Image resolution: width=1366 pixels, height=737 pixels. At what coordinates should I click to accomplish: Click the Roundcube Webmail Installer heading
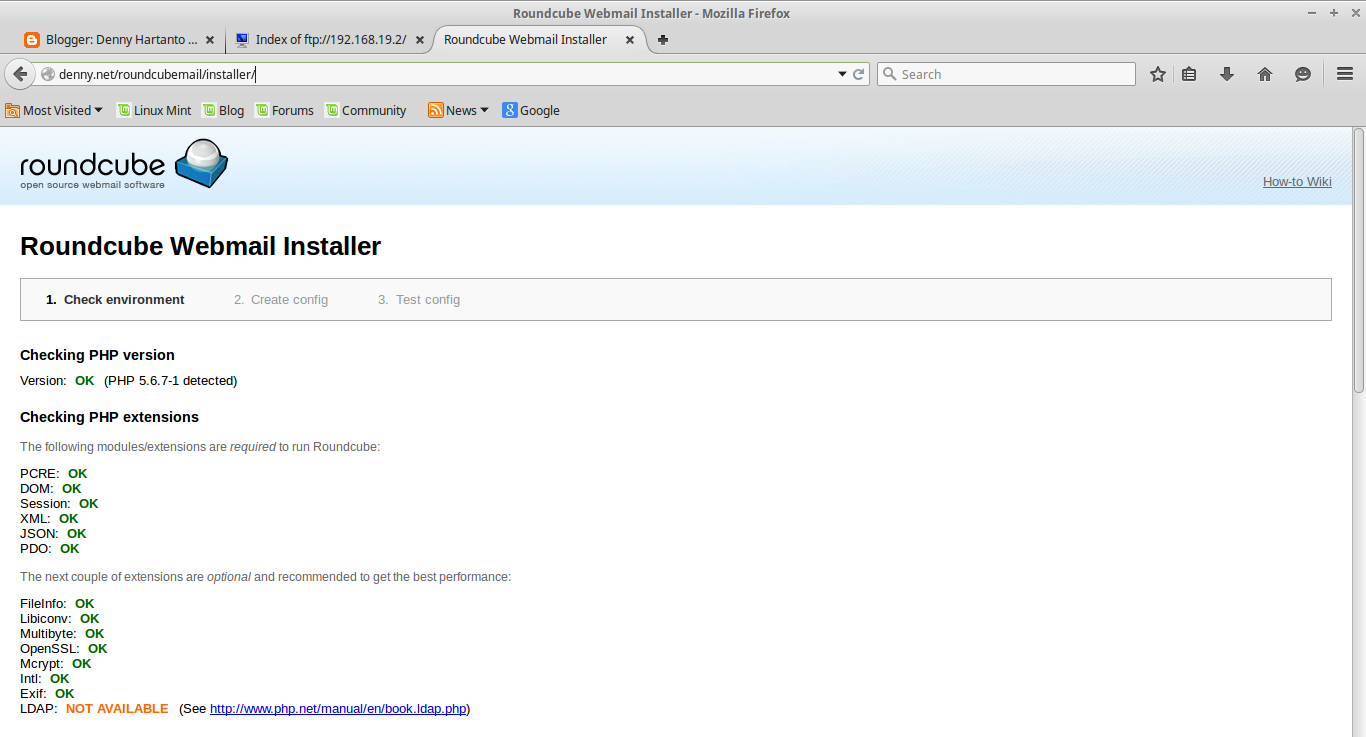(x=200, y=246)
